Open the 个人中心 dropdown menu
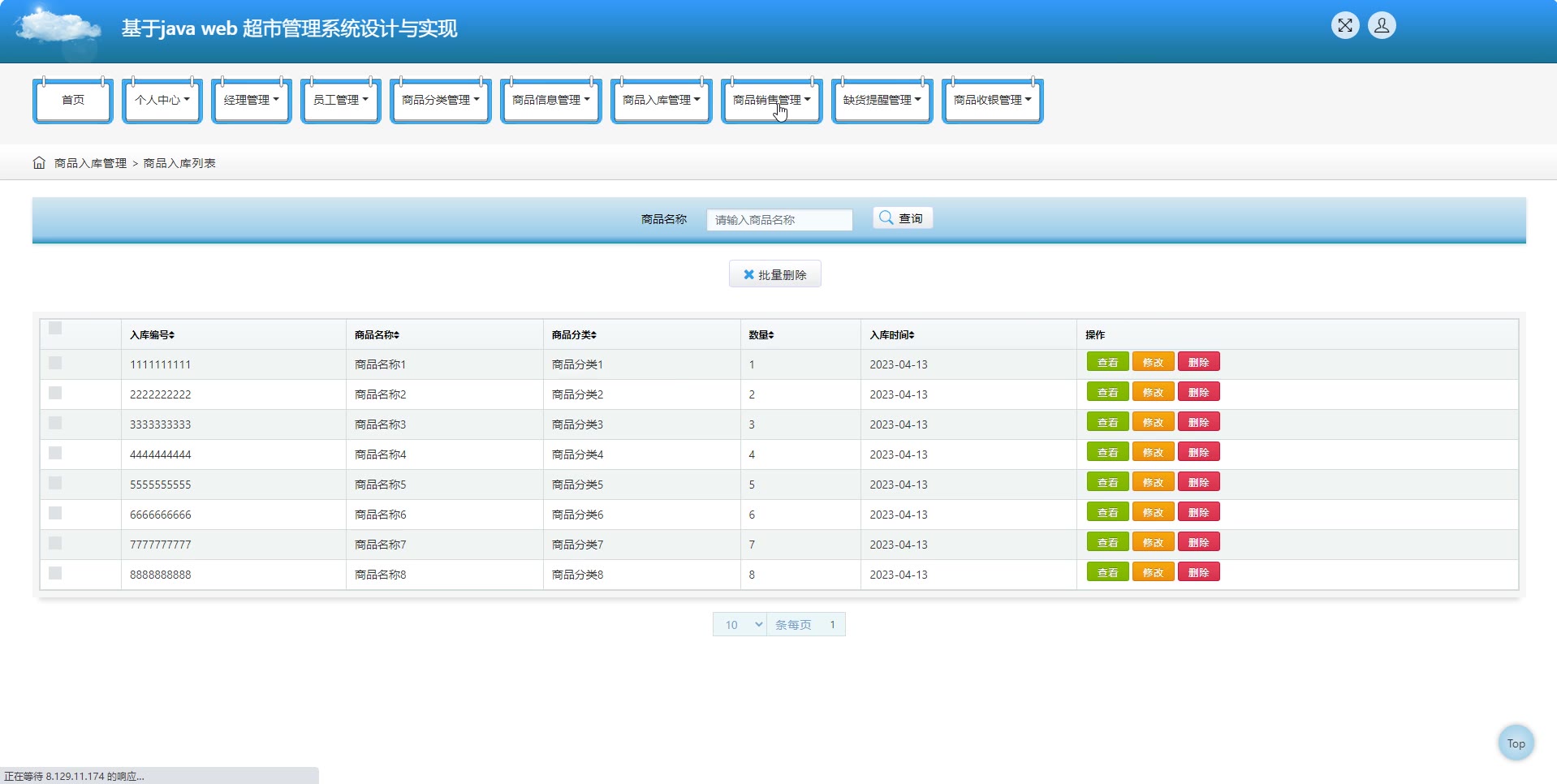The width and height of the screenshot is (1557, 784). click(x=162, y=101)
